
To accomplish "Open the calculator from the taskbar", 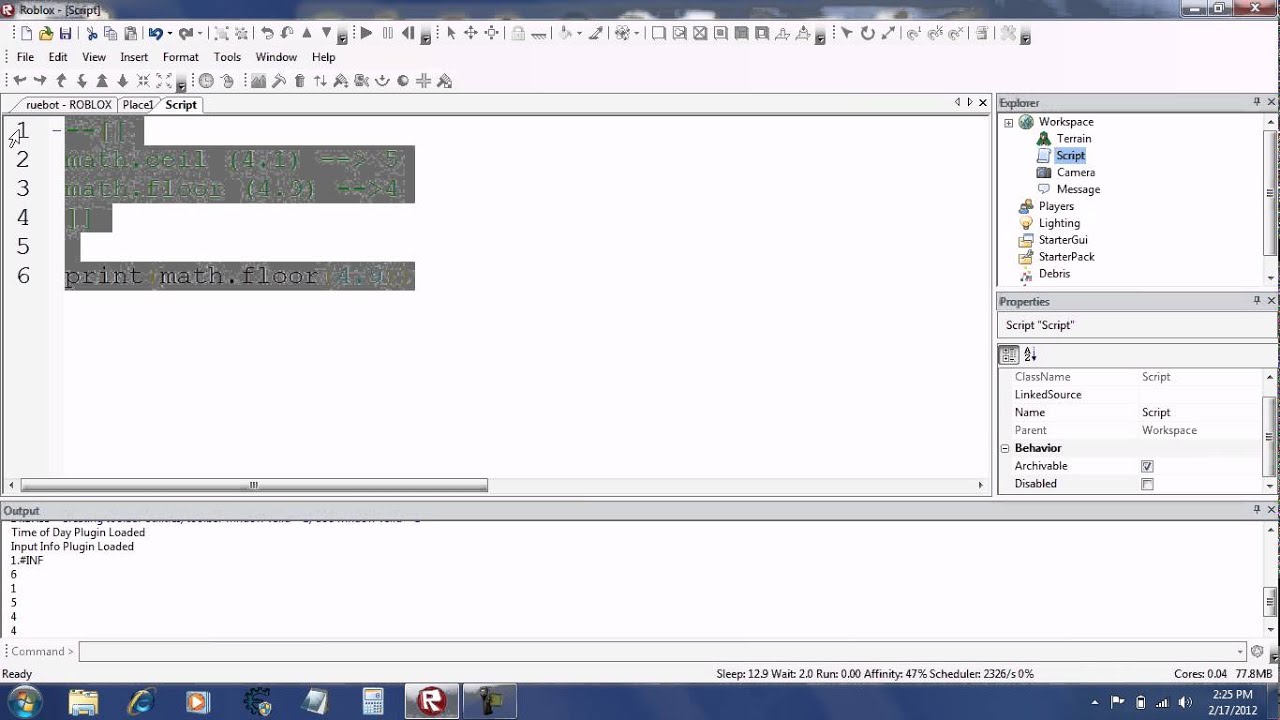I will point(373,702).
